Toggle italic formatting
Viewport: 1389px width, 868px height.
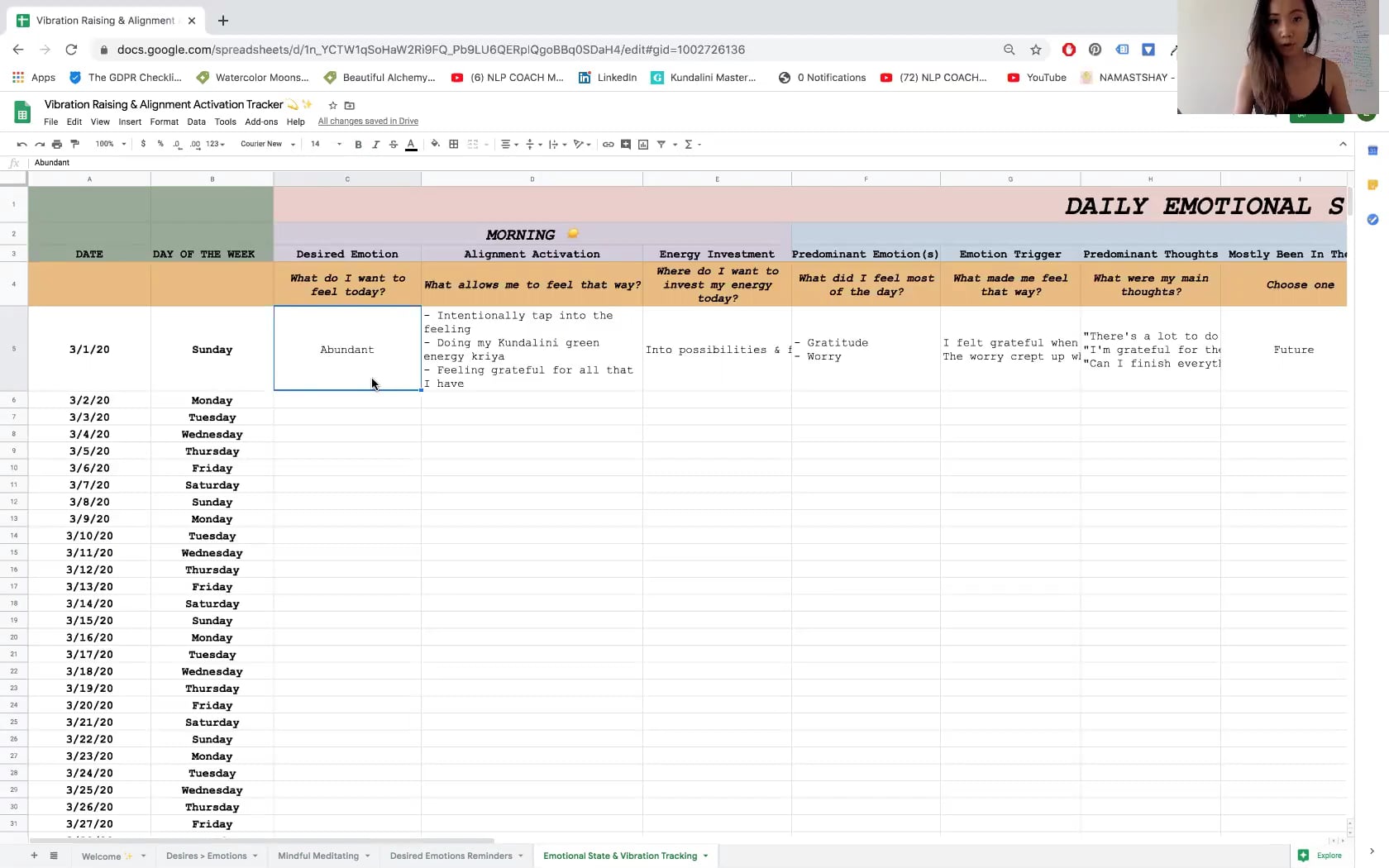click(x=376, y=144)
